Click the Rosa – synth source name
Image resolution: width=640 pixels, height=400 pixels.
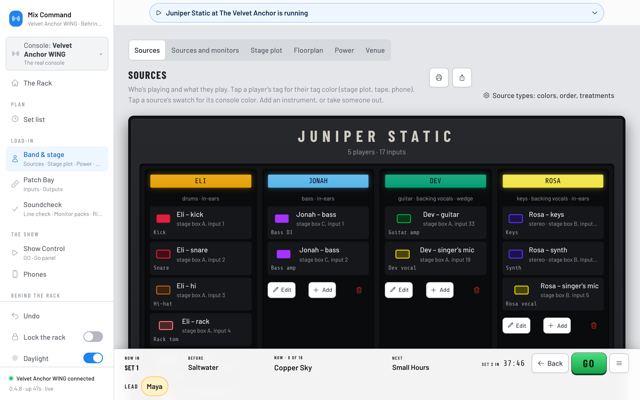547,250
